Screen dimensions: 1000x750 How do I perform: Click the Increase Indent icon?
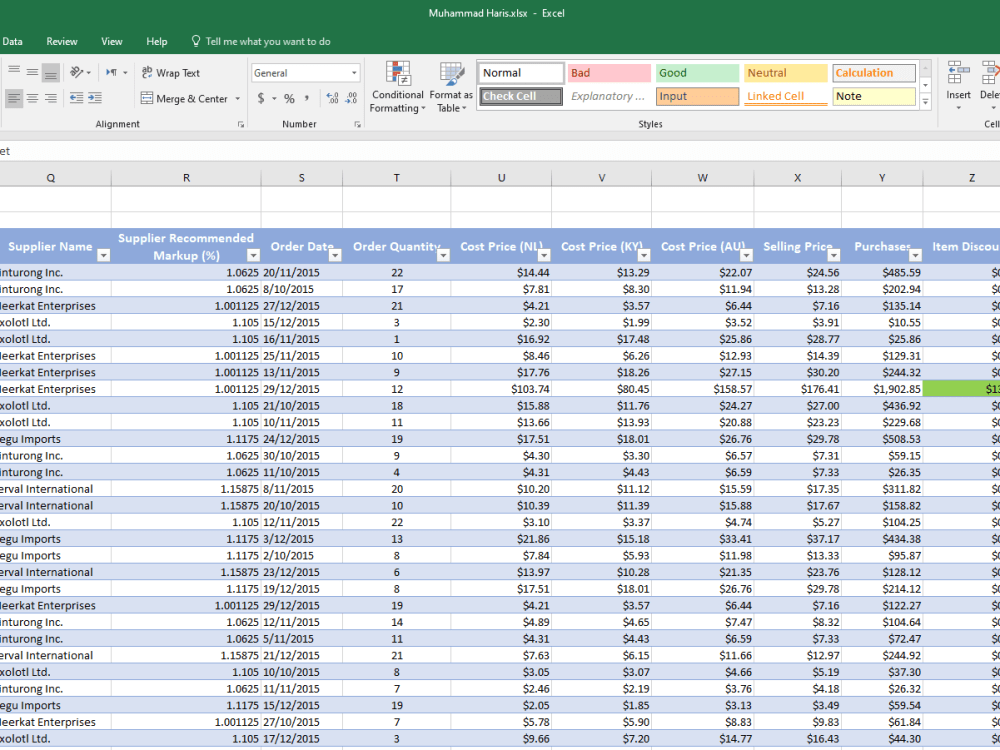point(94,98)
